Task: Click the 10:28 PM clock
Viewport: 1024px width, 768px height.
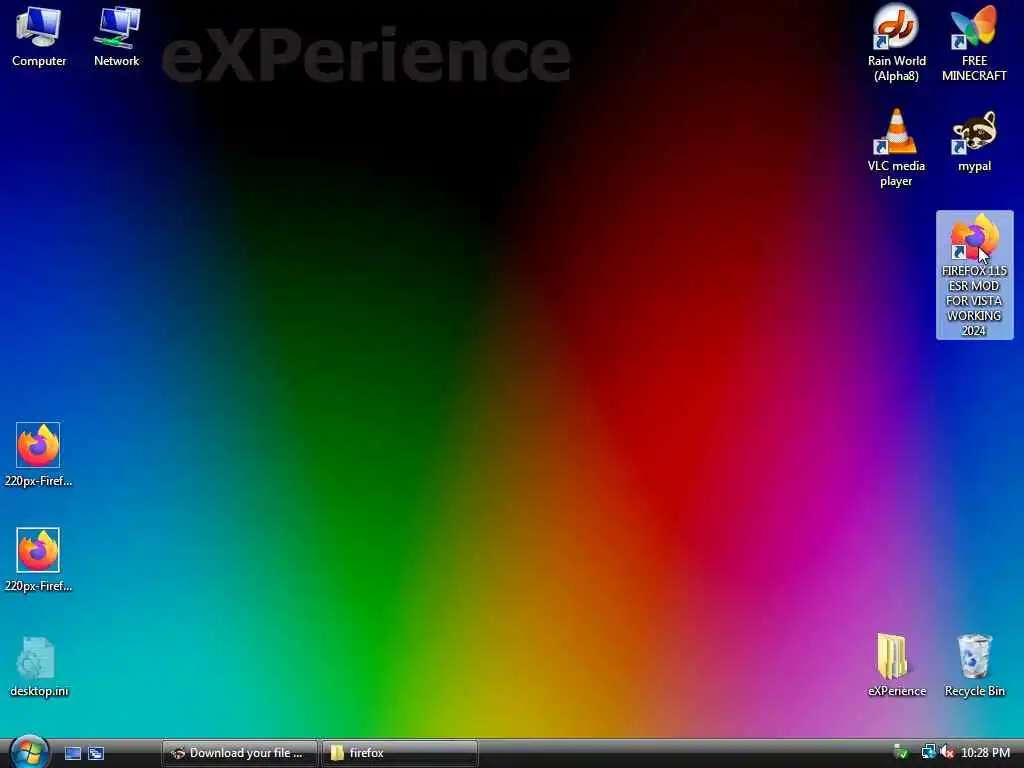Action: tap(985, 753)
